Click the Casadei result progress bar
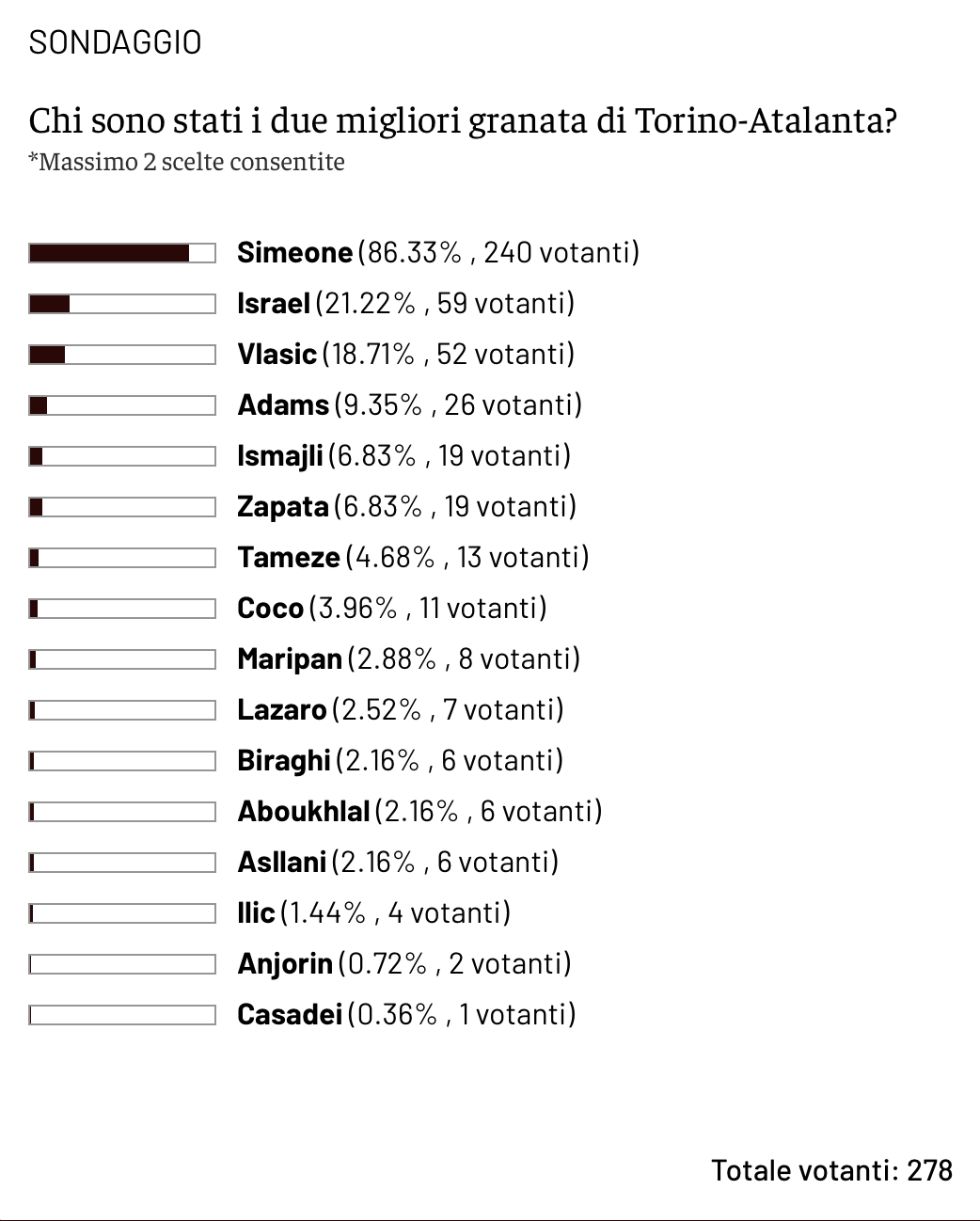The width and height of the screenshot is (980, 1221). (122, 1015)
